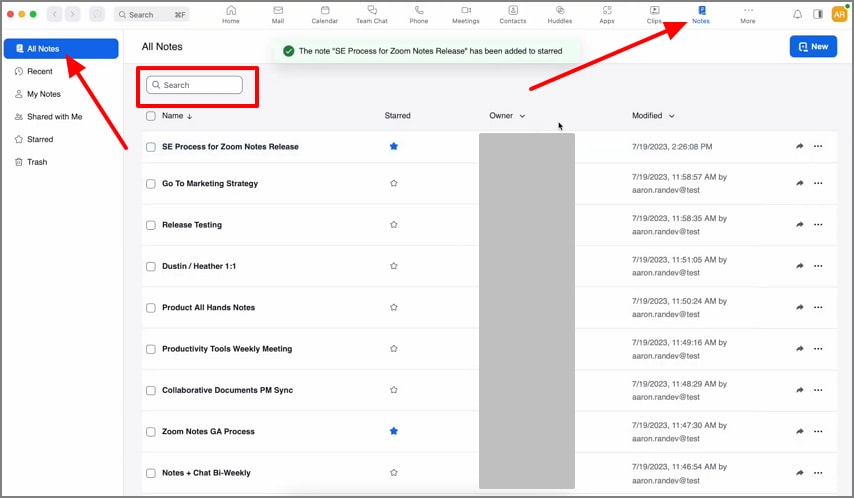854x498 pixels.
Task: Open the Clips tab
Action: [654, 15]
